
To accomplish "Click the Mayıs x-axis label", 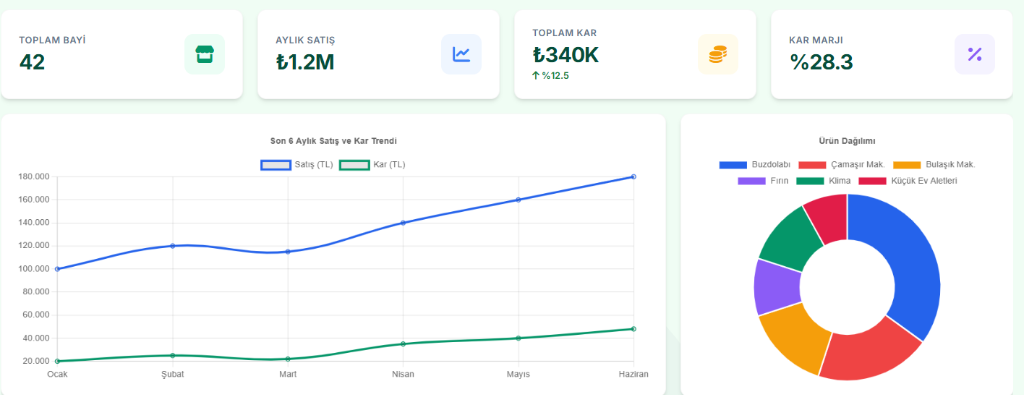I will (519, 374).
